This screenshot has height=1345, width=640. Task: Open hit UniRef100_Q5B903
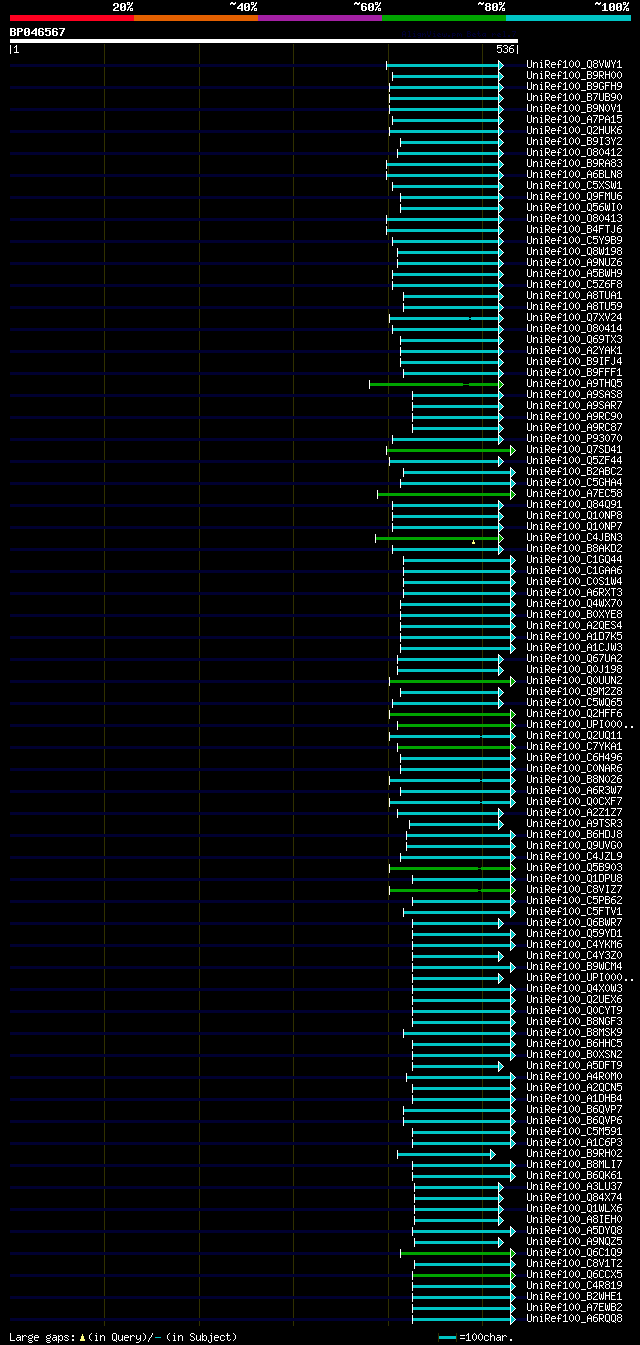574,867
